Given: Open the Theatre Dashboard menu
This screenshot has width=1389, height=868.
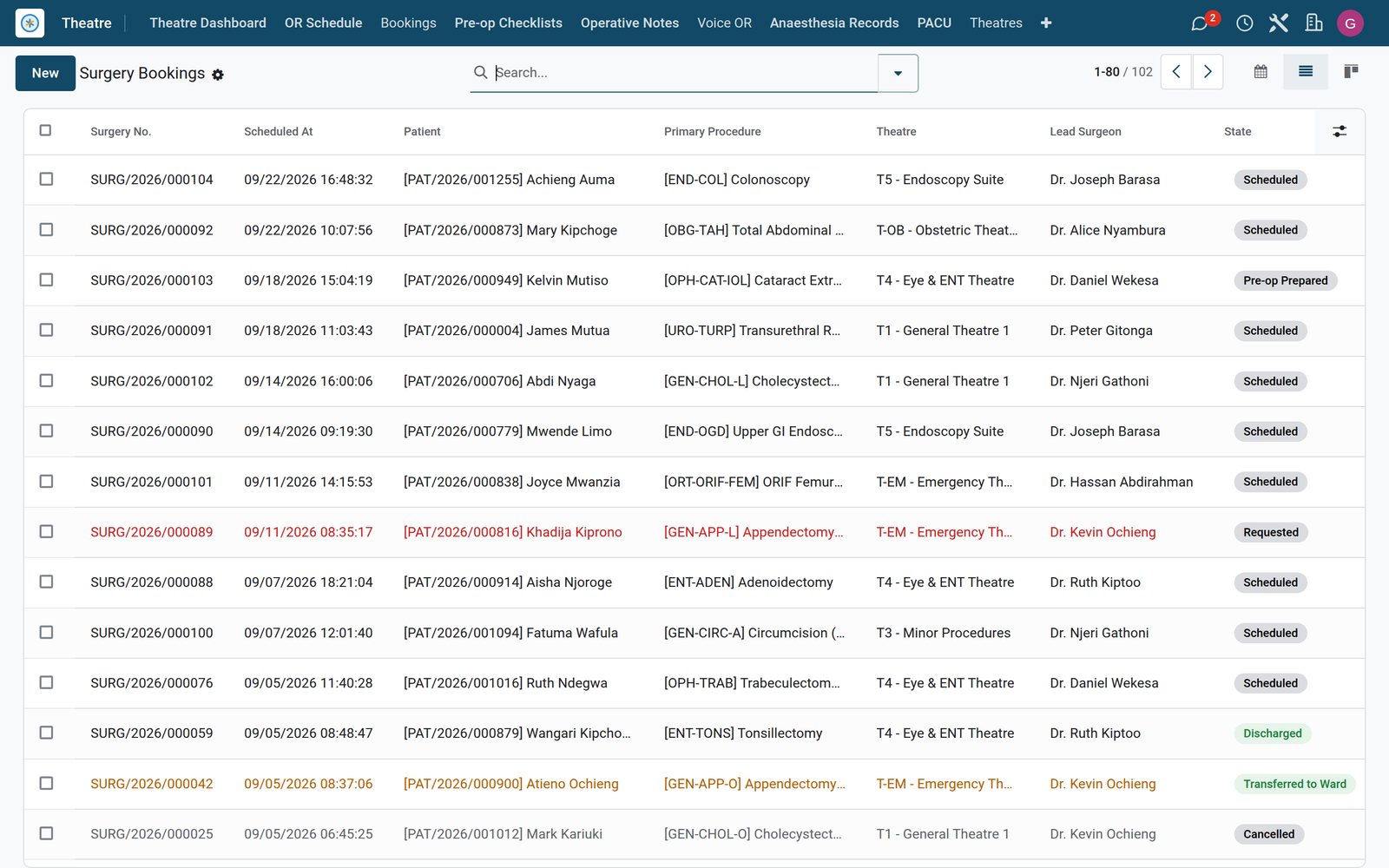Looking at the screenshot, I should tap(207, 23).
